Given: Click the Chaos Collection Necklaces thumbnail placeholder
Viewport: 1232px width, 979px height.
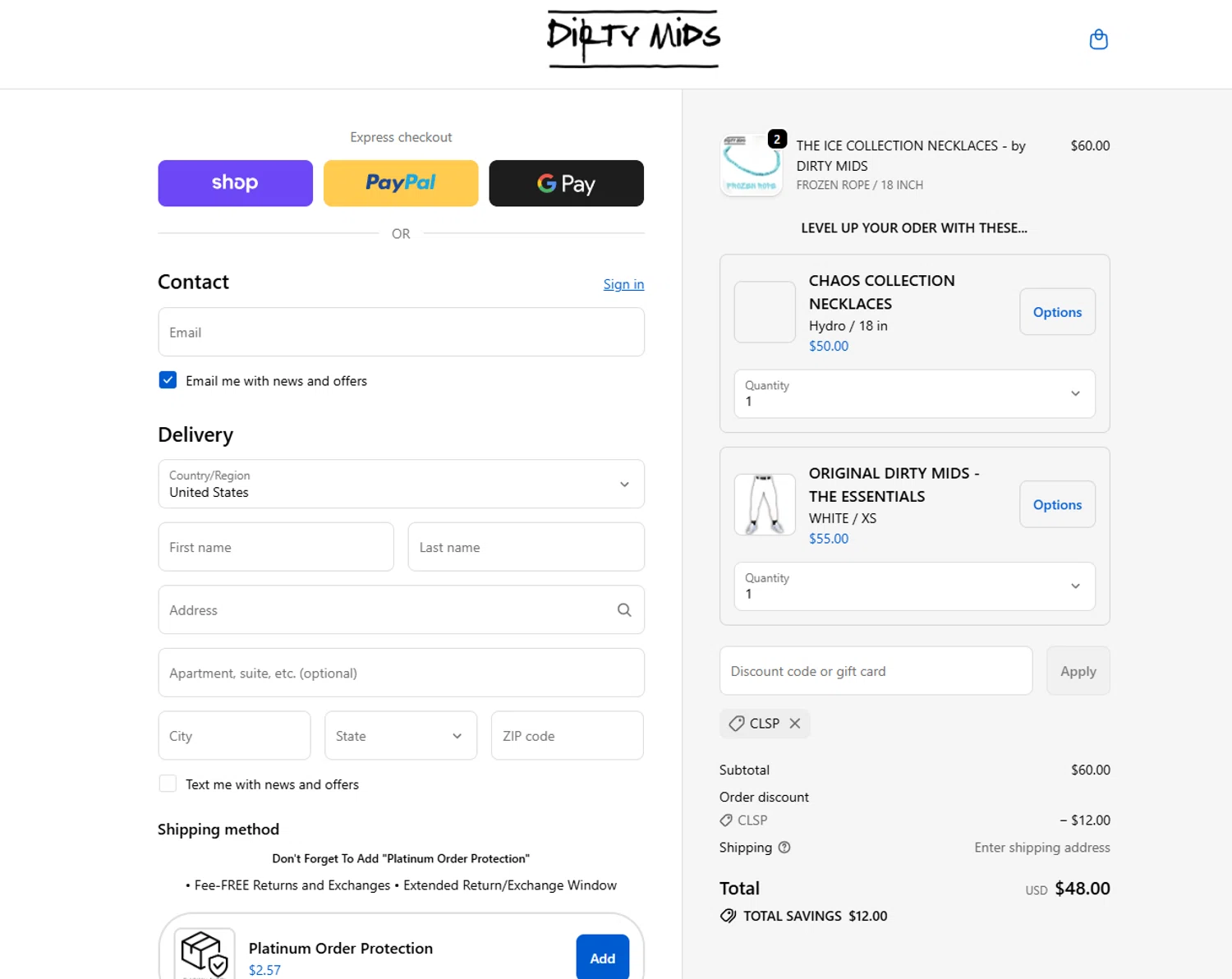Looking at the screenshot, I should pyautogui.click(x=765, y=312).
